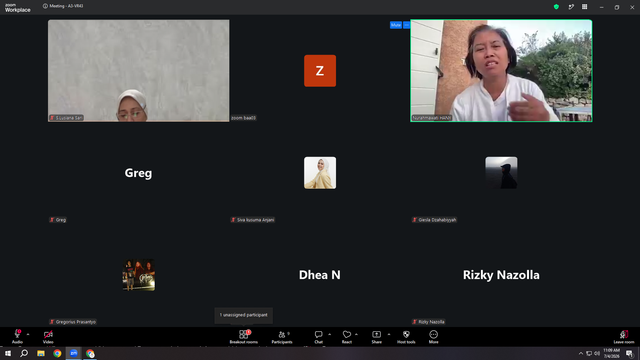Image resolution: width=640 pixels, height=360 pixels.
Task: Click the Leave room button
Action: [624, 336]
